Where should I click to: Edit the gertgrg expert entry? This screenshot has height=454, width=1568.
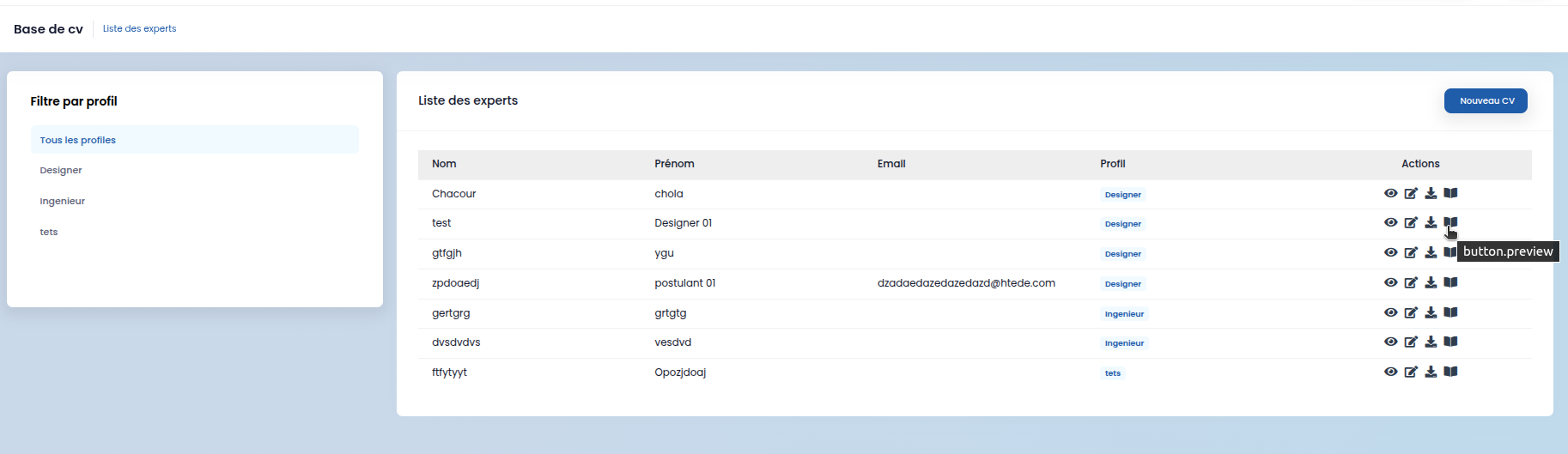pos(1411,312)
